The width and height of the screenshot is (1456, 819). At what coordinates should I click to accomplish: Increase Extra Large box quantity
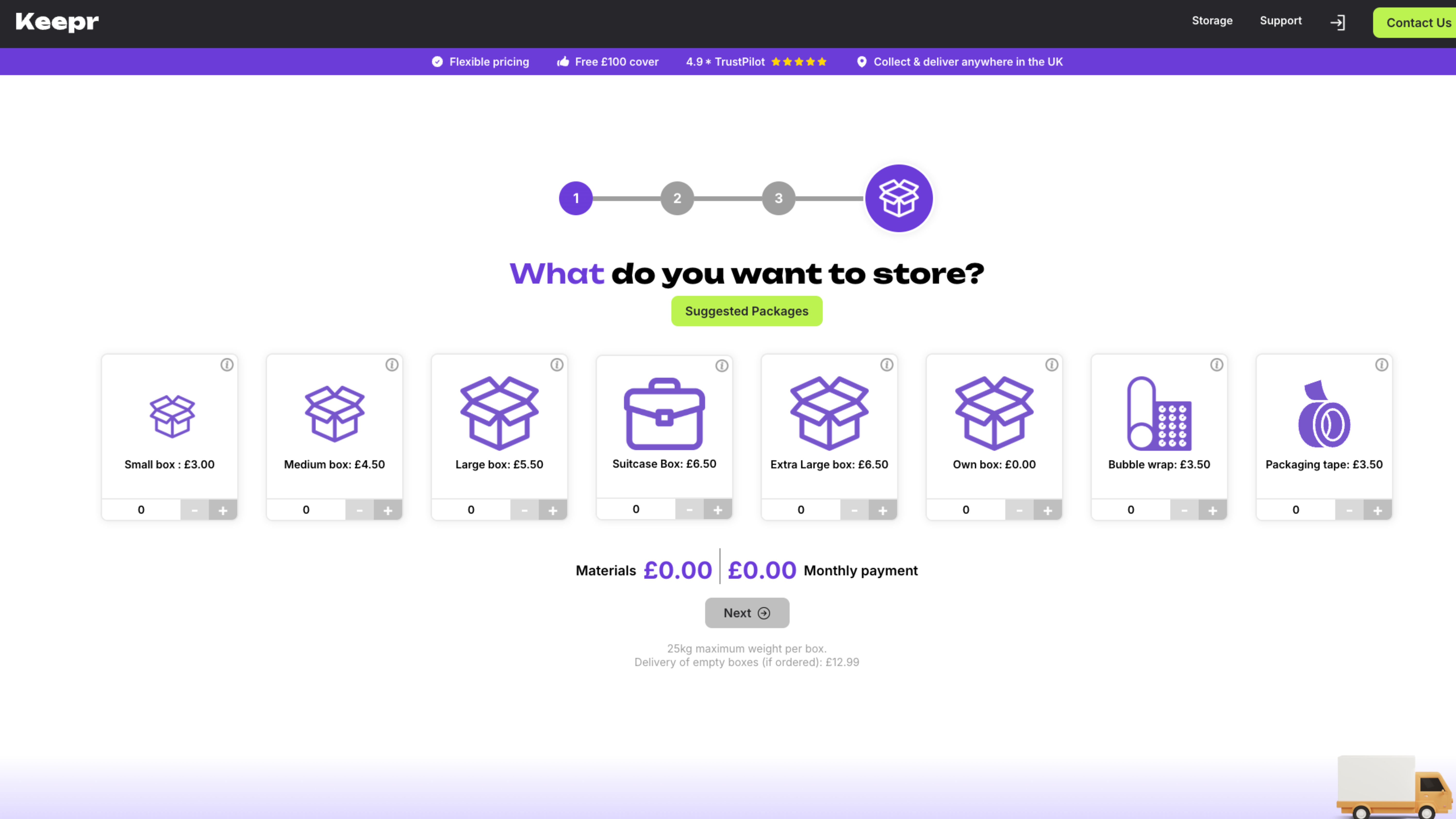pos(883,510)
